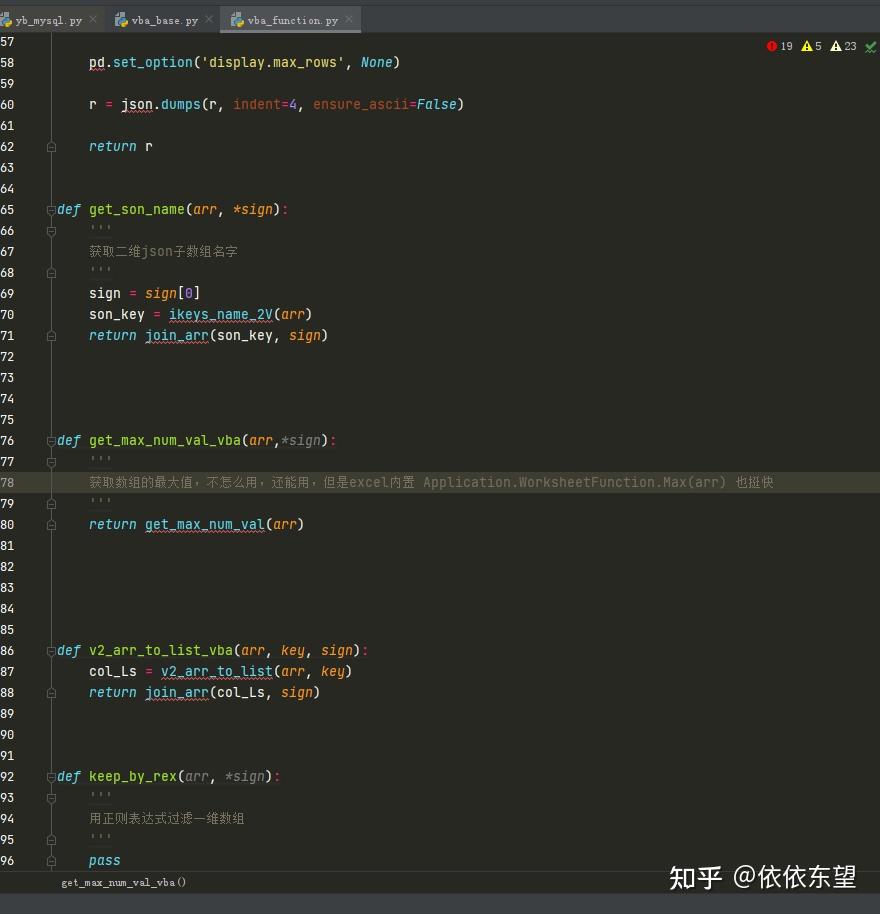Open the red errors indicator showing 19

tap(780, 46)
